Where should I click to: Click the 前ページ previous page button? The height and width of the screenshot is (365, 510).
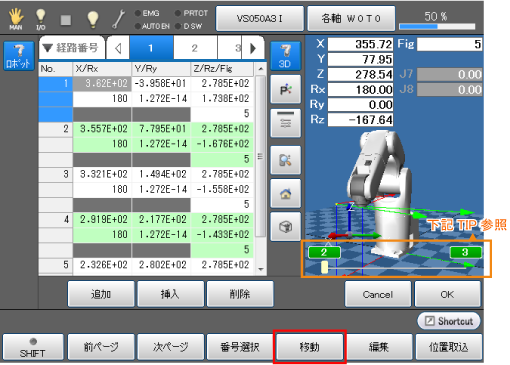pyautogui.click(x=101, y=347)
